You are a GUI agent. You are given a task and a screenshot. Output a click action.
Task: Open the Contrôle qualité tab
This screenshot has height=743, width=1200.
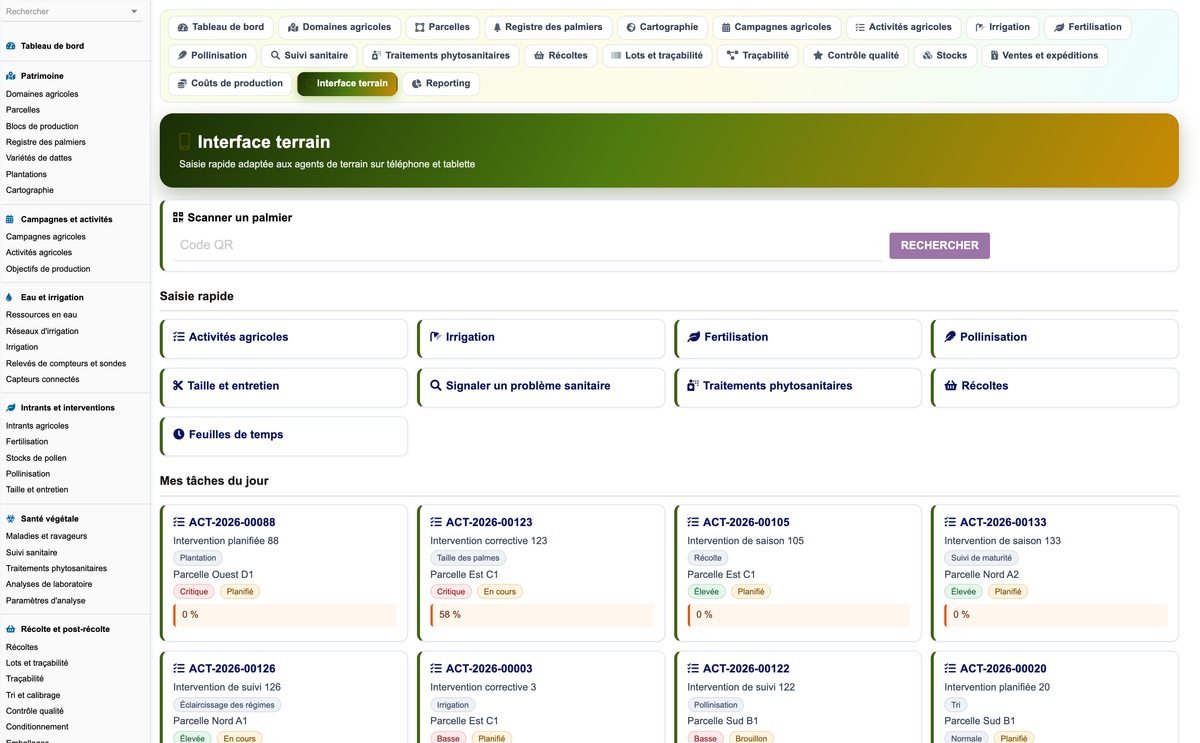tap(856, 55)
